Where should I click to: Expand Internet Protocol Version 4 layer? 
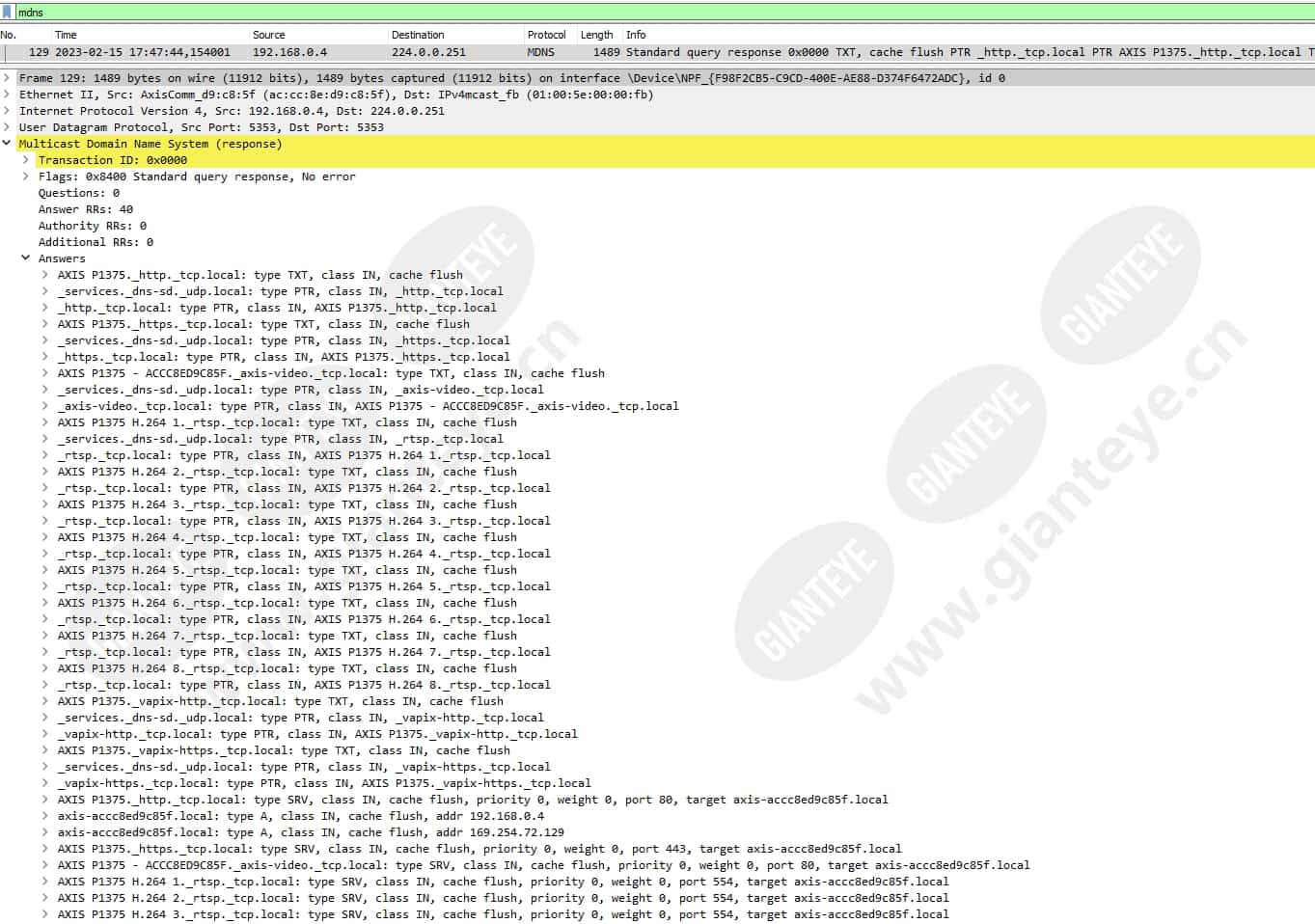(x=8, y=111)
